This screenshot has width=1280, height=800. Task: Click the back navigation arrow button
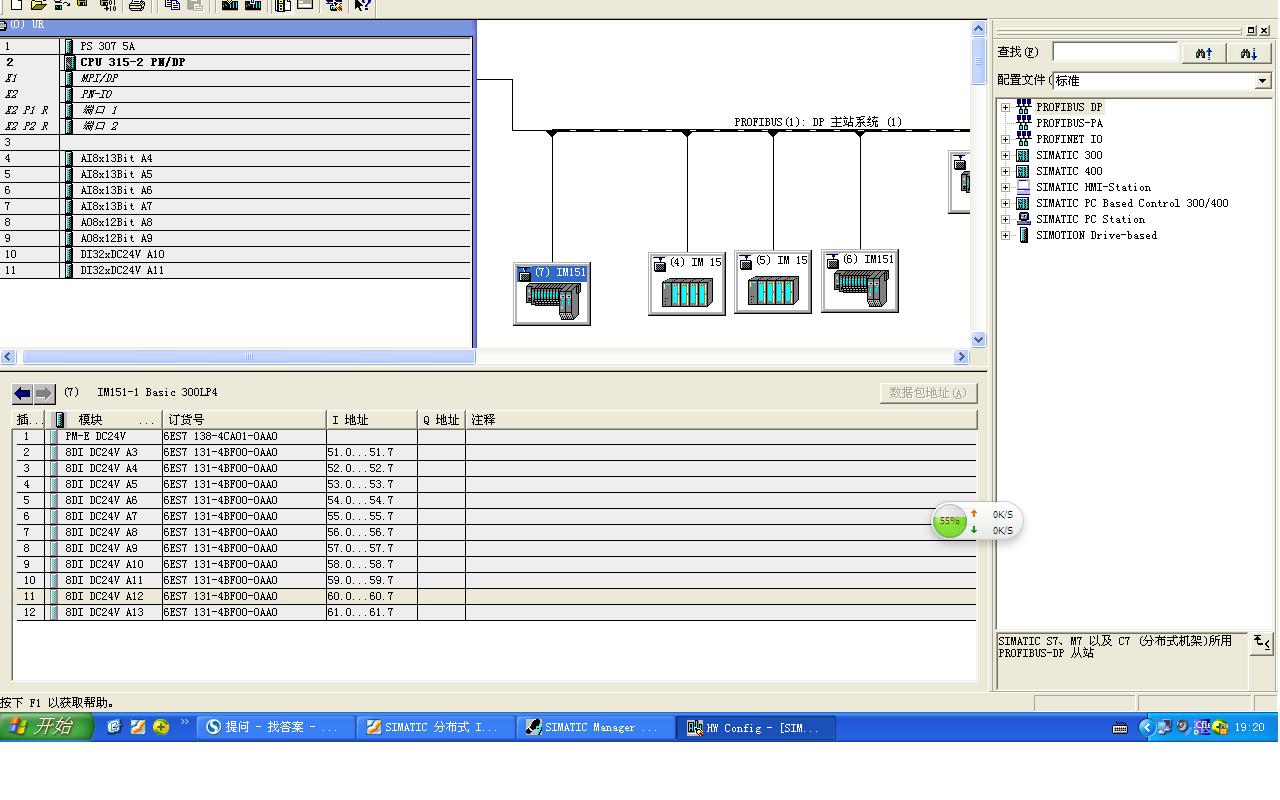point(22,393)
